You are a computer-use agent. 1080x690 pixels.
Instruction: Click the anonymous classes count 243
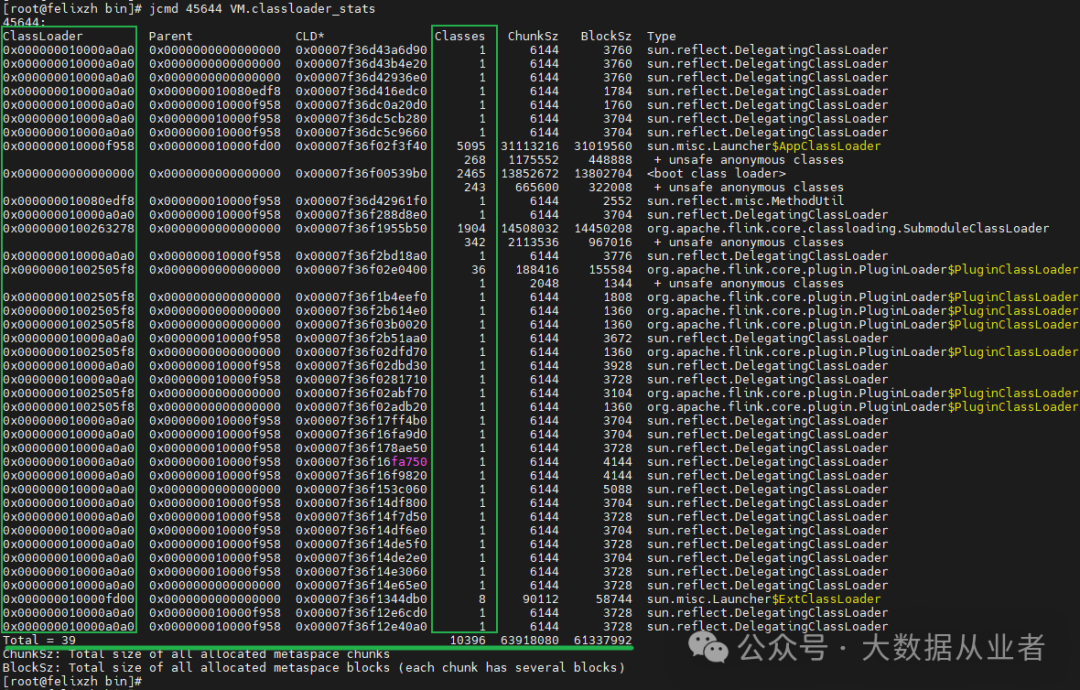click(475, 187)
